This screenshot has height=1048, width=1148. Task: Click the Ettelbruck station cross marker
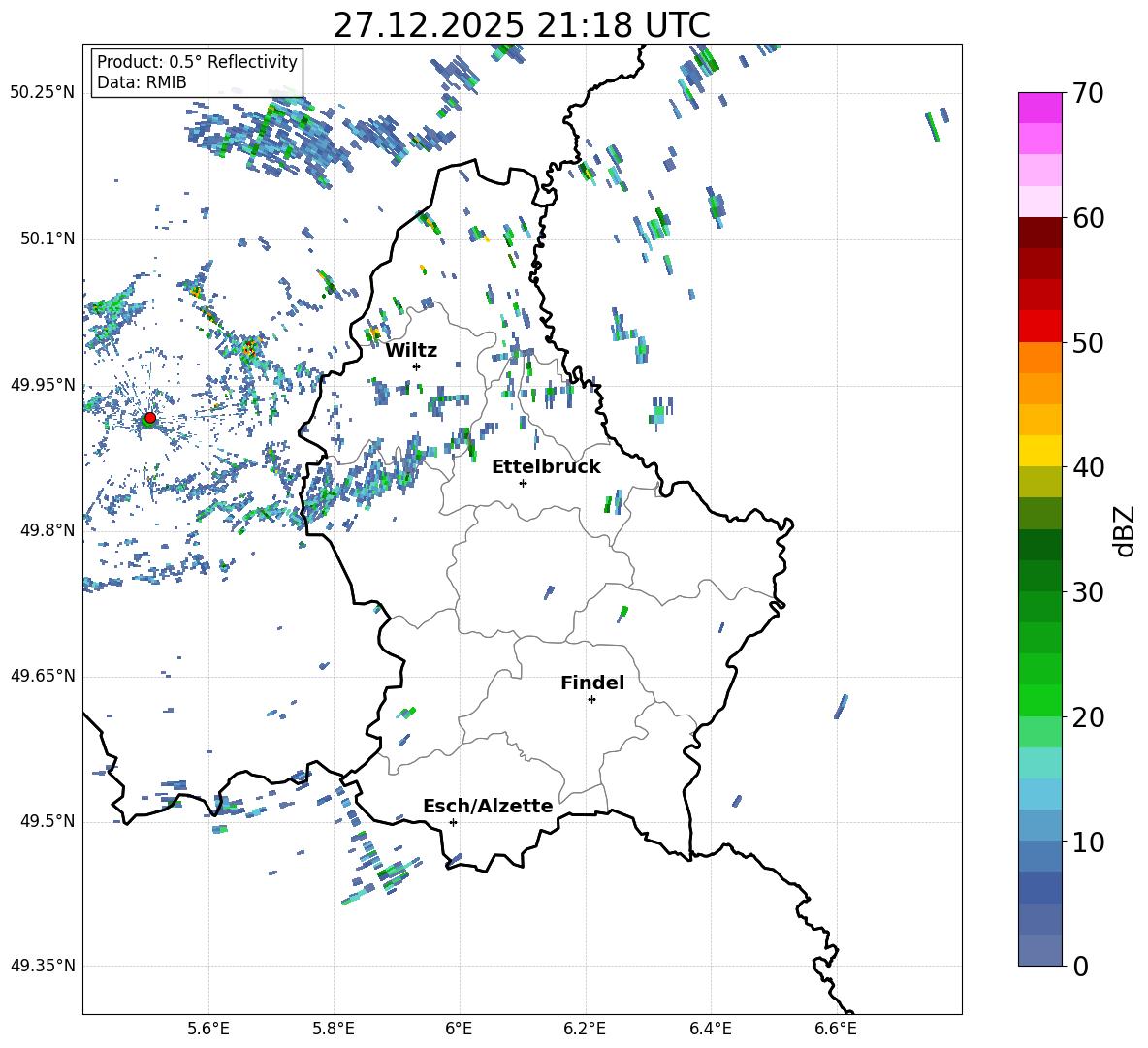523,483
